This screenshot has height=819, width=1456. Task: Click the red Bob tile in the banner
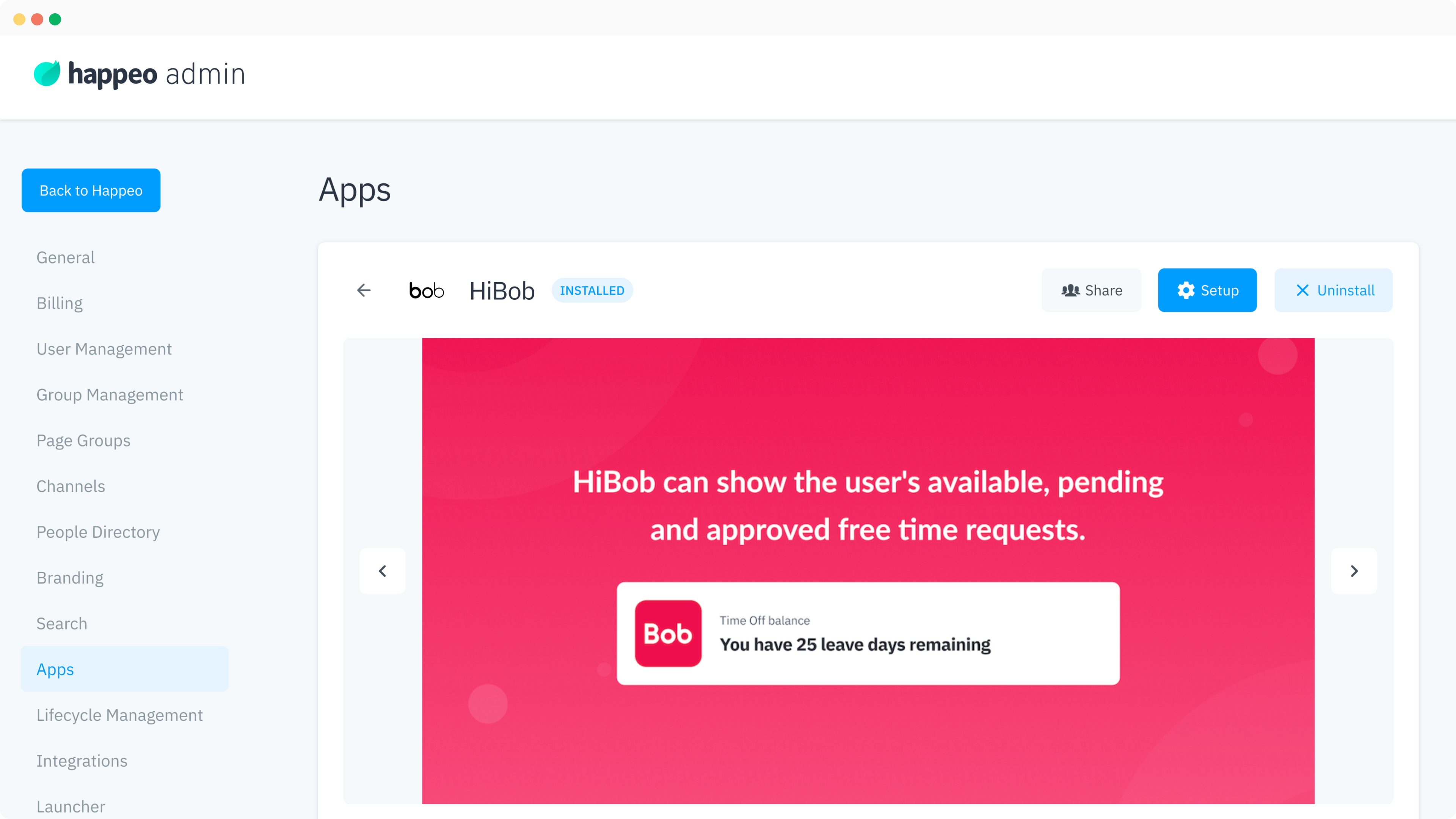[668, 634]
